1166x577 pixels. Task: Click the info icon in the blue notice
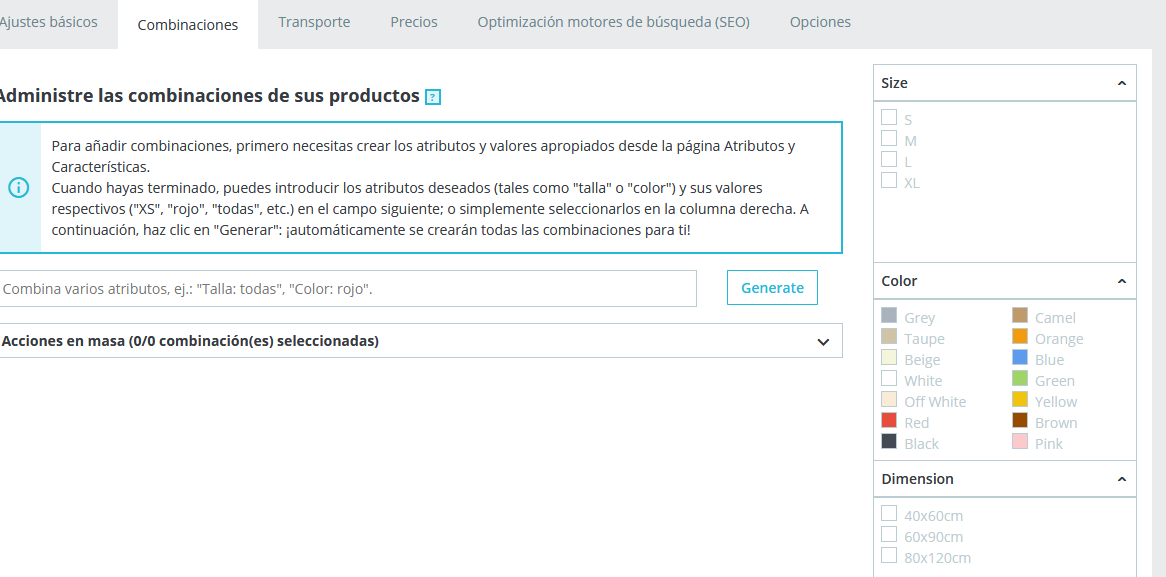tap(18, 188)
